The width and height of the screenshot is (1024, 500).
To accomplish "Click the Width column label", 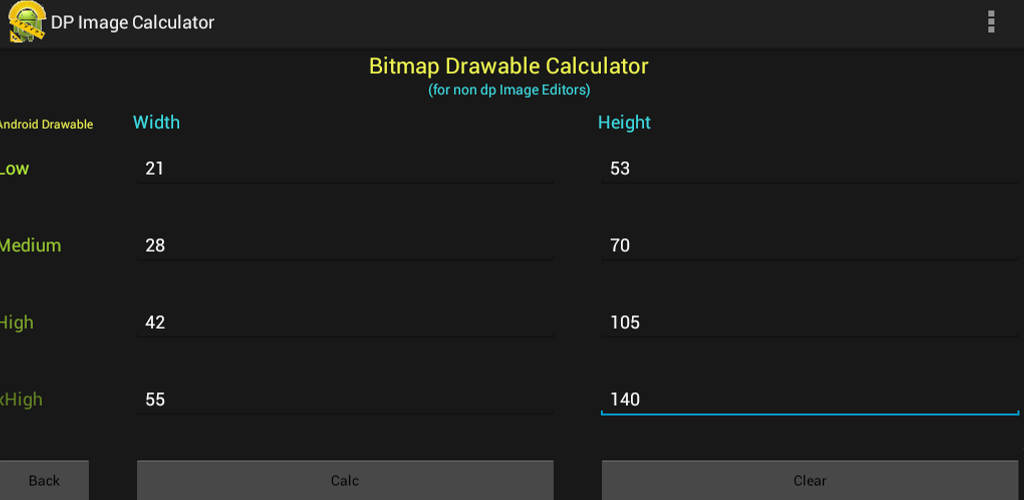I will point(156,122).
